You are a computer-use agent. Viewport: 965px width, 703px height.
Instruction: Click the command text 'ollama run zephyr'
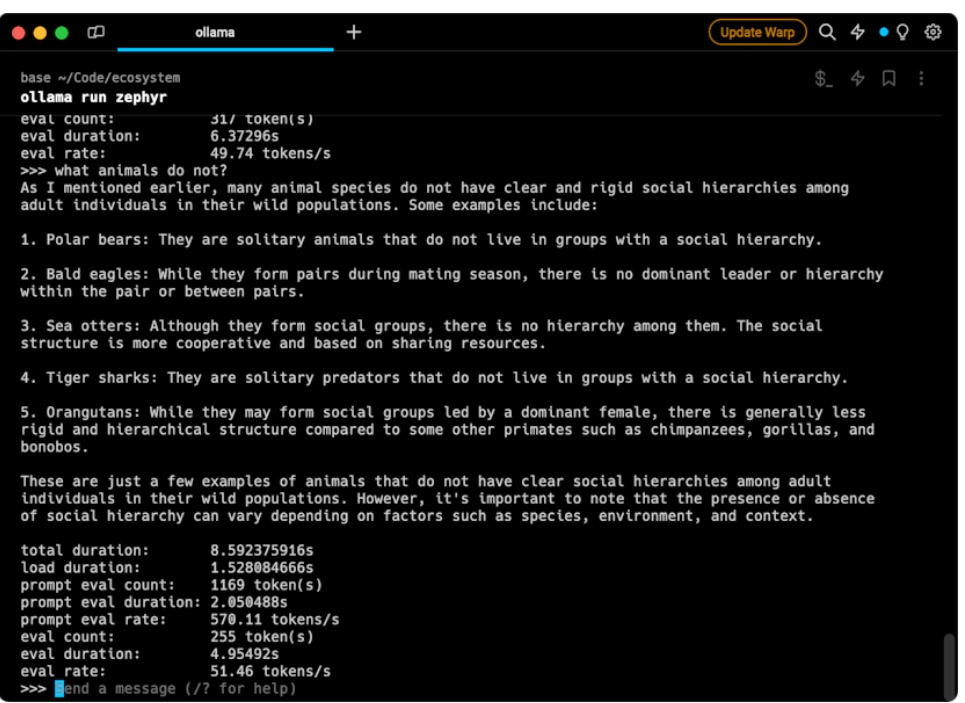(x=94, y=97)
